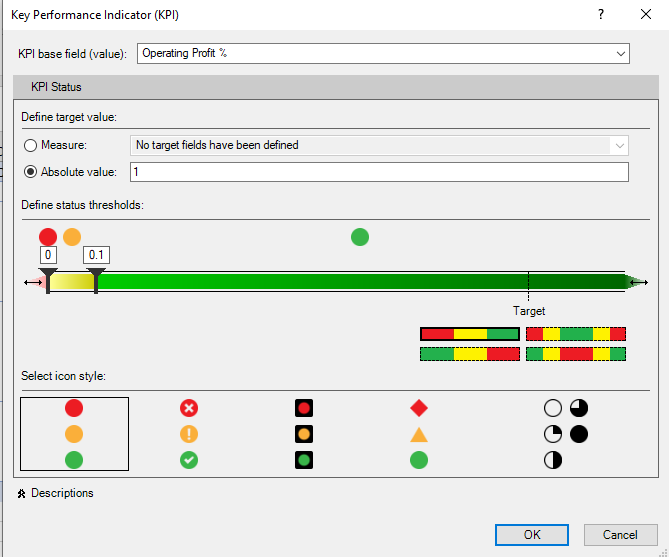Click the Cancel button

pos(620,535)
